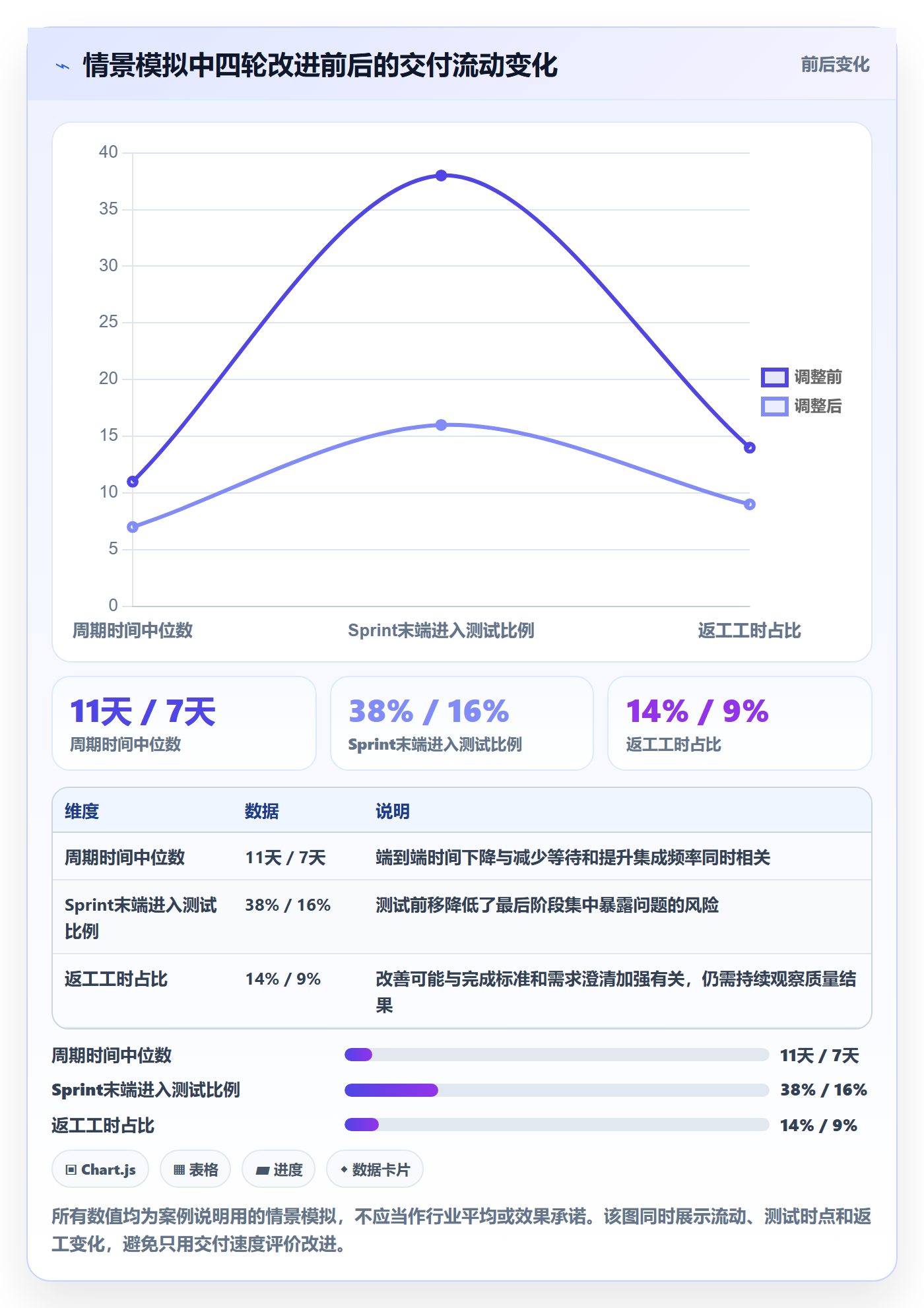Click the 测试前移降低了 explanation text
The height and width of the screenshot is (1308, 924).
click(547, 905)
